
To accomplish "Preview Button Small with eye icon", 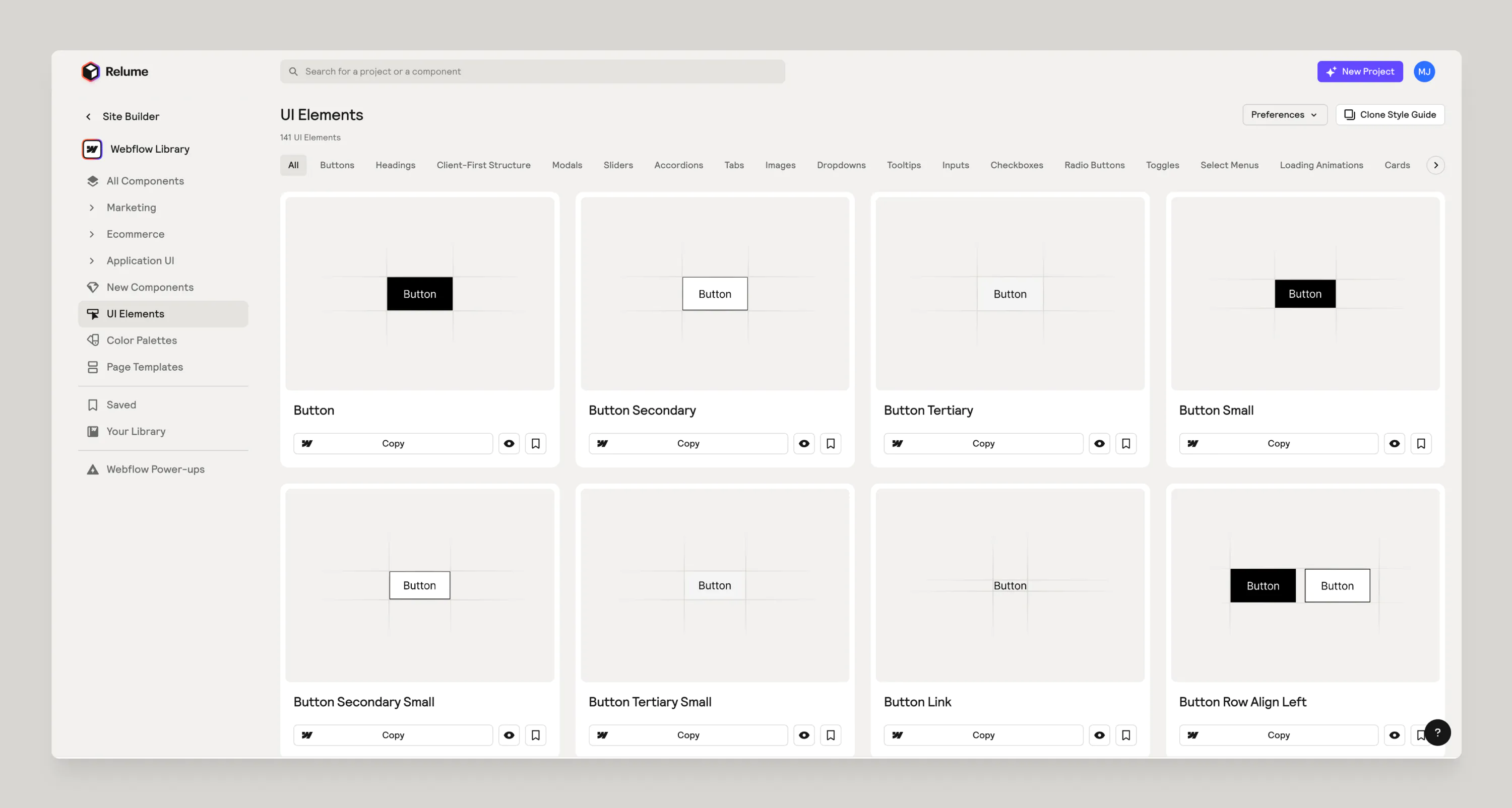I will click(x=1395, y=444).
